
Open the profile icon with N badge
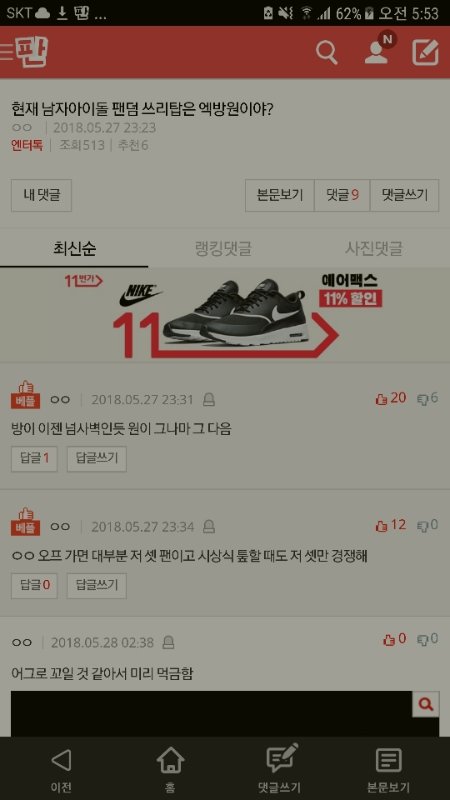pyautogui.click(x=379, y=49)
